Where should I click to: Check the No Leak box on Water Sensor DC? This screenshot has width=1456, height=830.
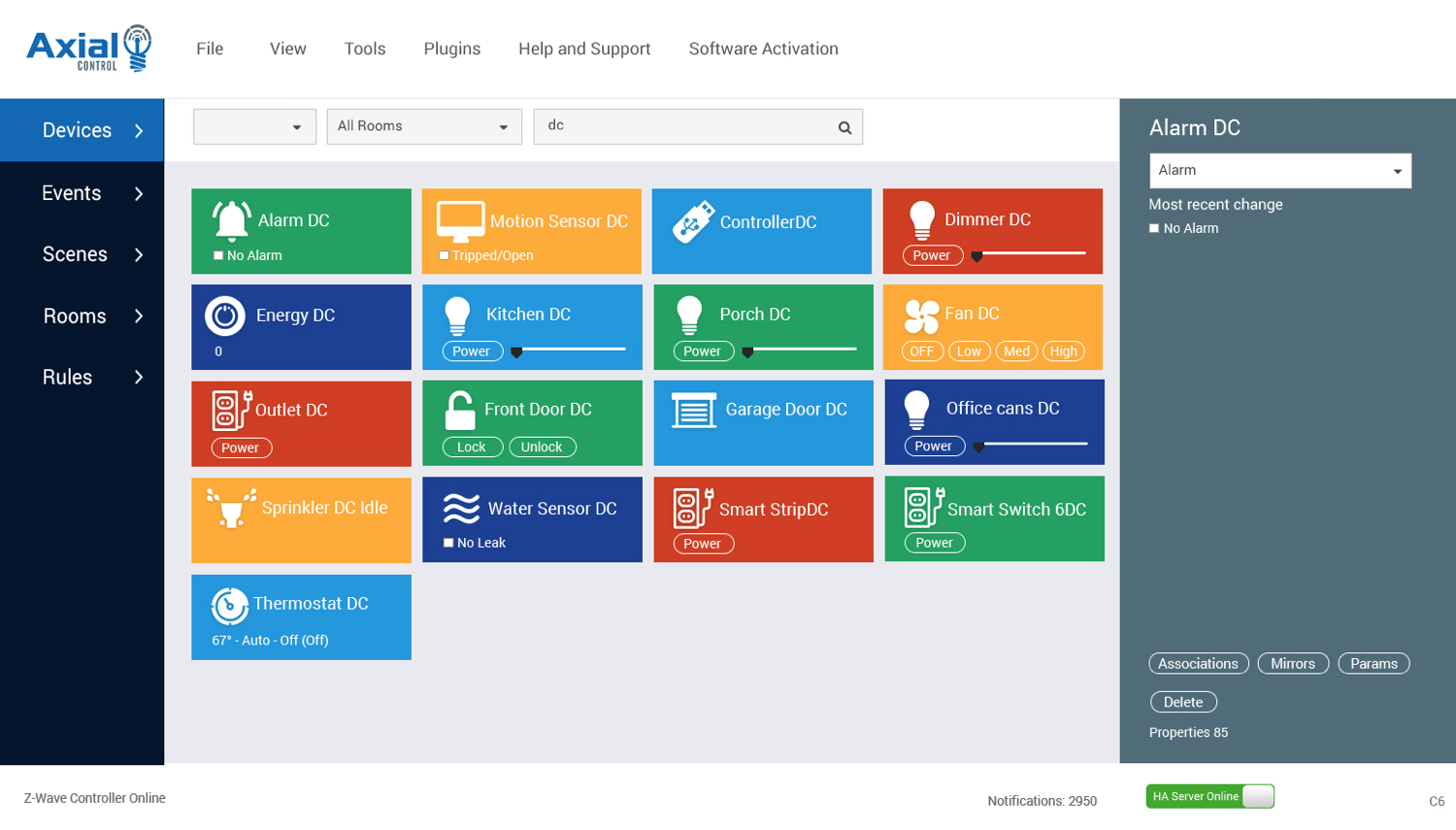(448, 544)
